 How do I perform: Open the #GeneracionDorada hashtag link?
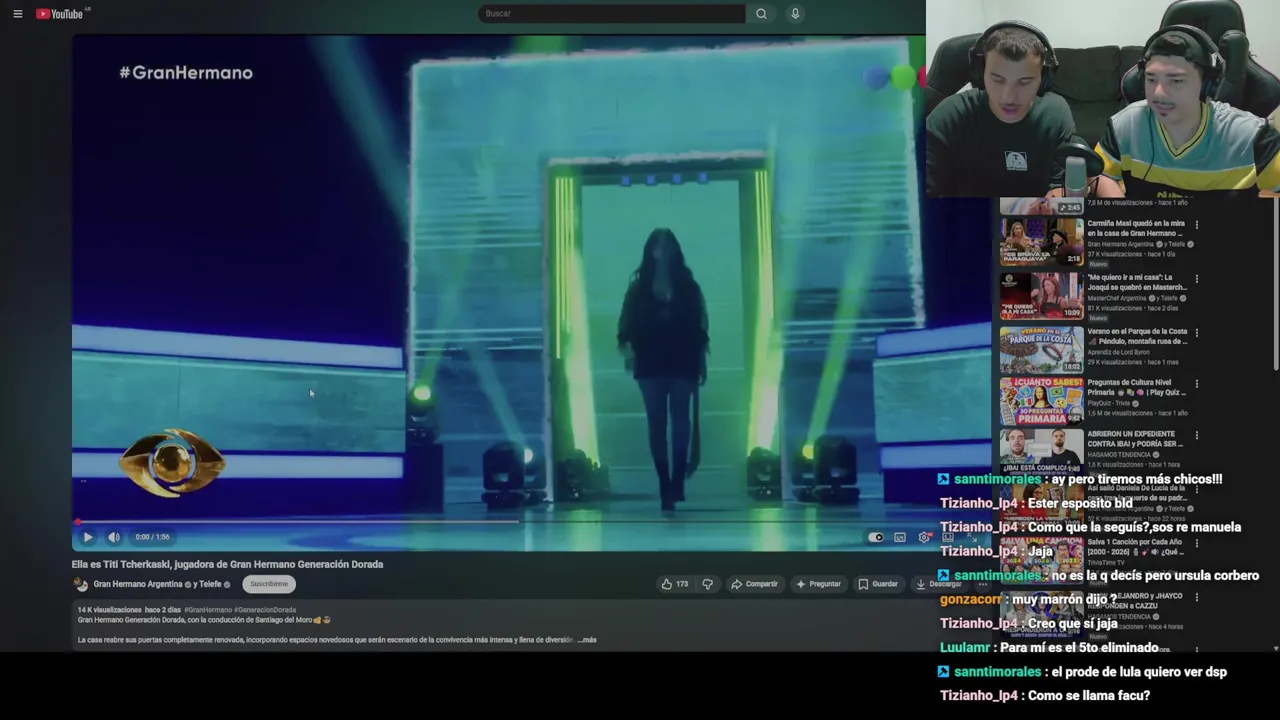click(265, 610)
